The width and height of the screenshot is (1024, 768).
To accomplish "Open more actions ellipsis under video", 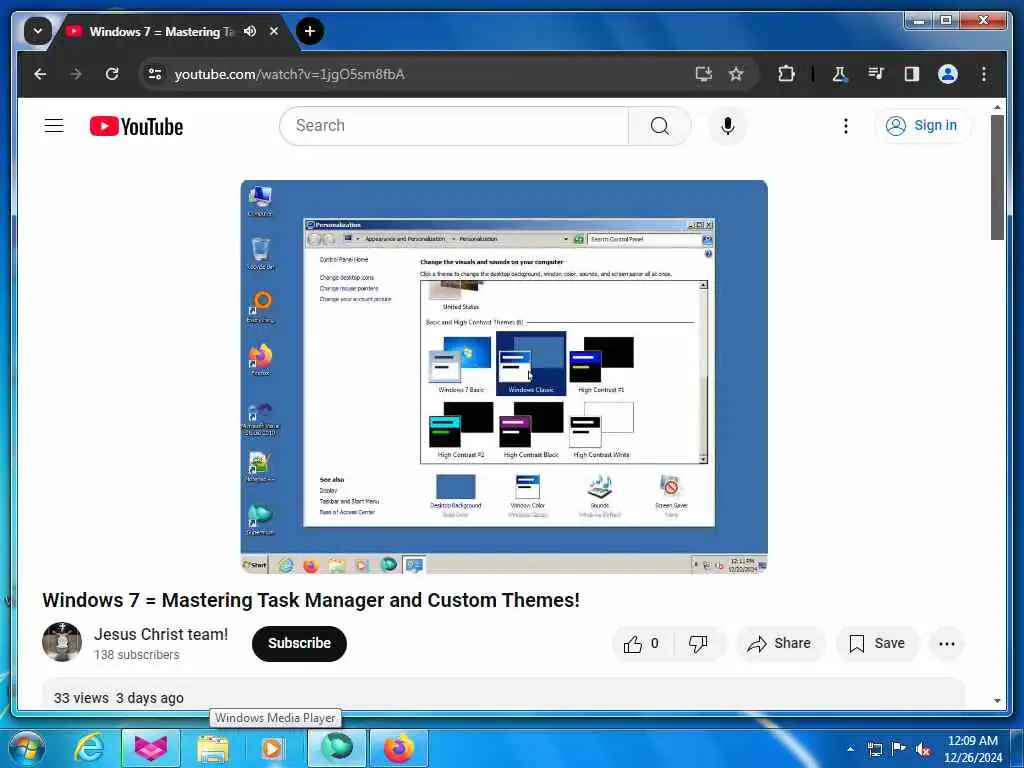I will 946,644.
